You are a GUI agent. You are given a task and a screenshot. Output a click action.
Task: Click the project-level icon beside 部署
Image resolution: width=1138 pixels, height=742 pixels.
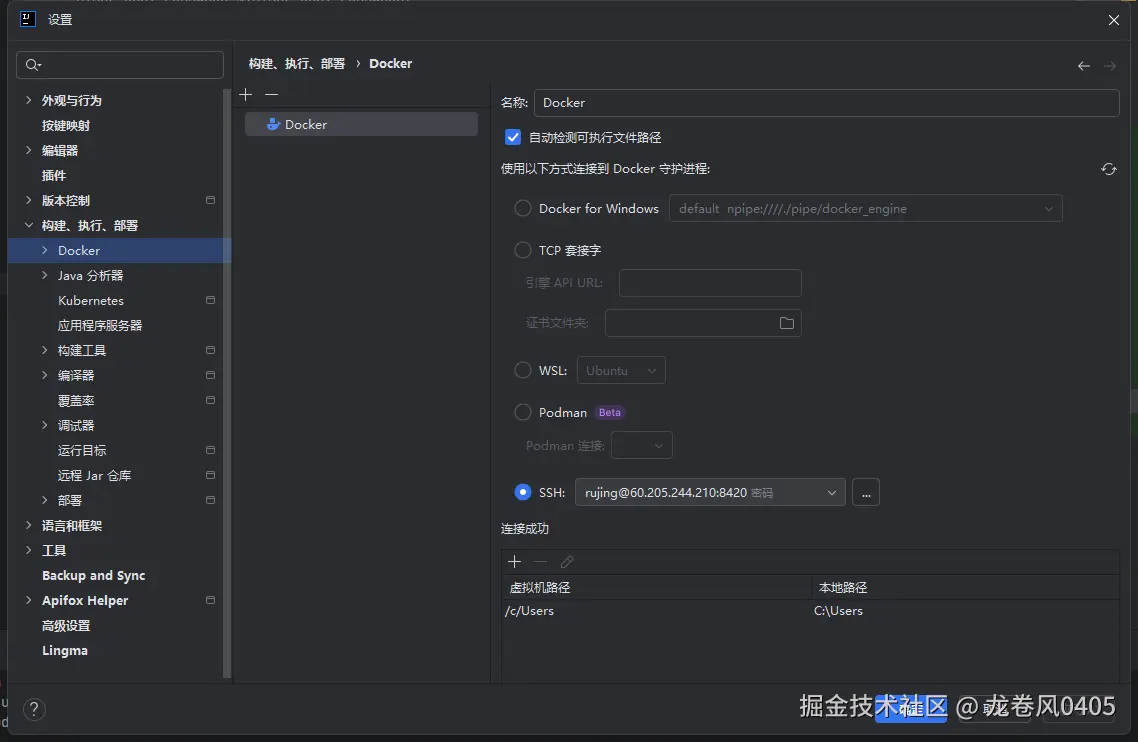tap(210, 500)
